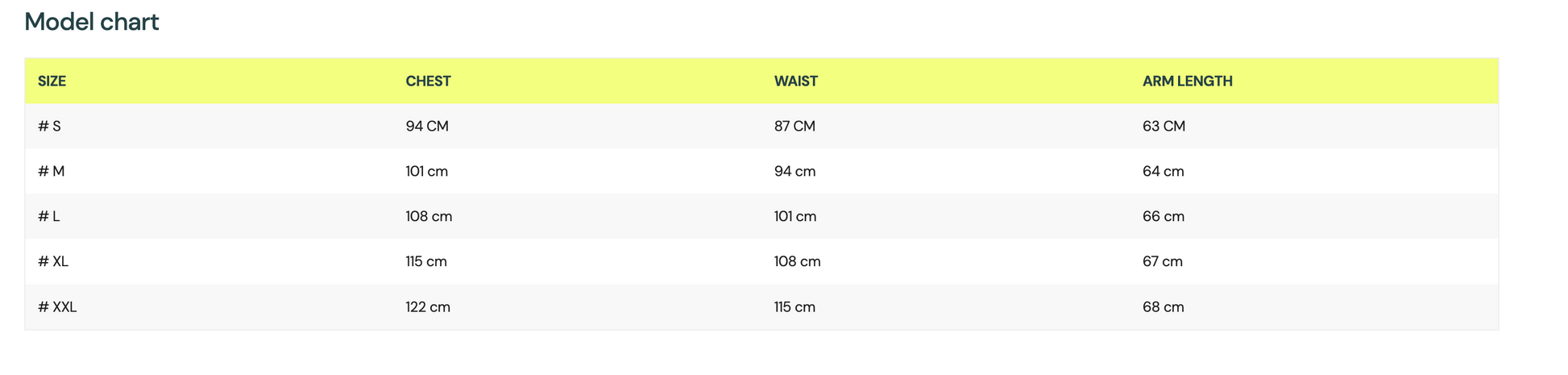Select the ARM LENGTH column header
1568x375 pixels.
pos(1188,81)
